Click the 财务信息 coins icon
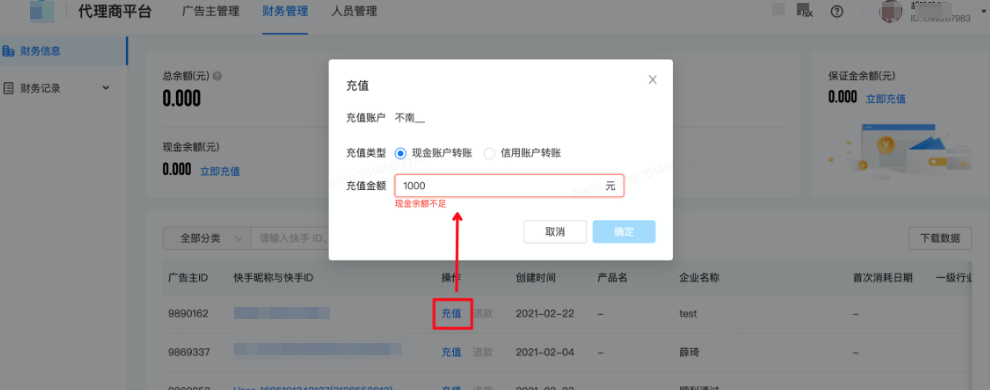The height and width of the screenshot is (390, 990). pyautogui.click(x=9, y=51)
